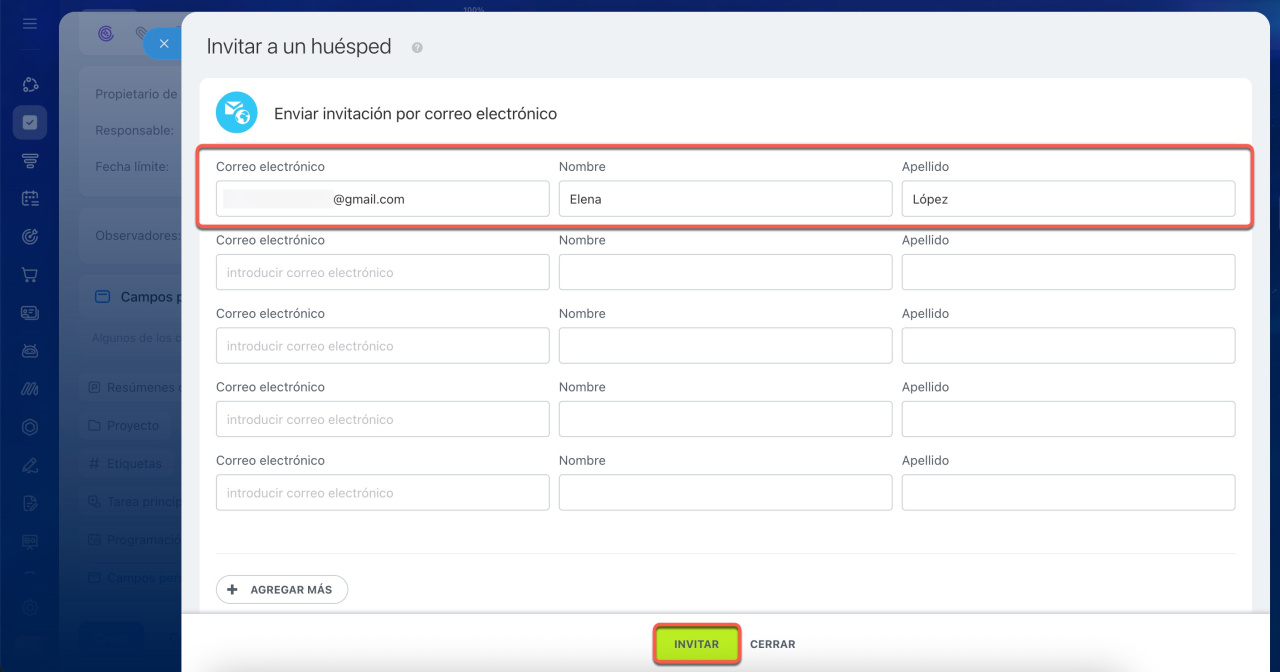
Task: Click the Agregar más button
Action: point(282,590)
